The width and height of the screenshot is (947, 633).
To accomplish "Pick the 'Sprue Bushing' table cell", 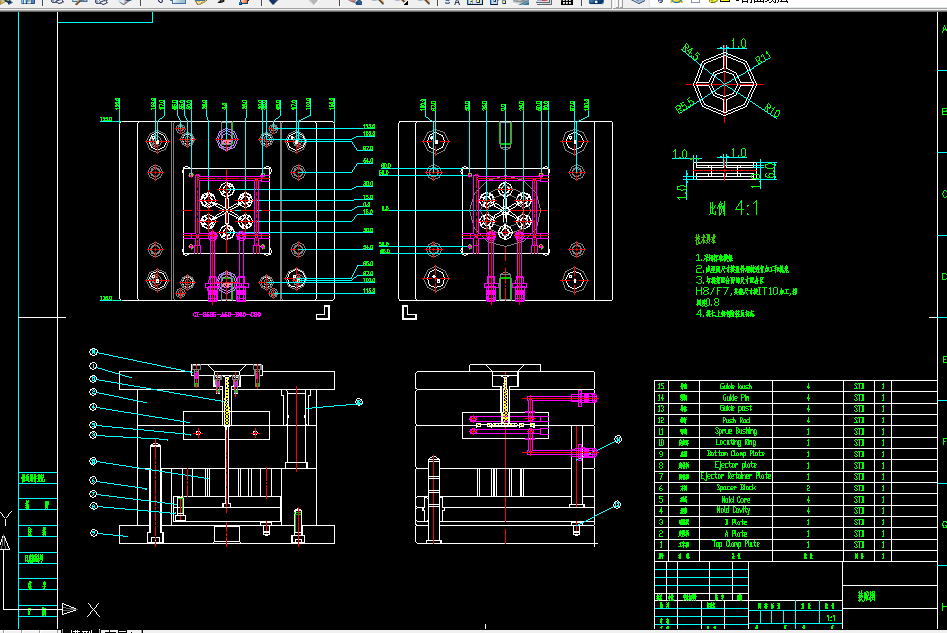I will (x=736, y=431).
